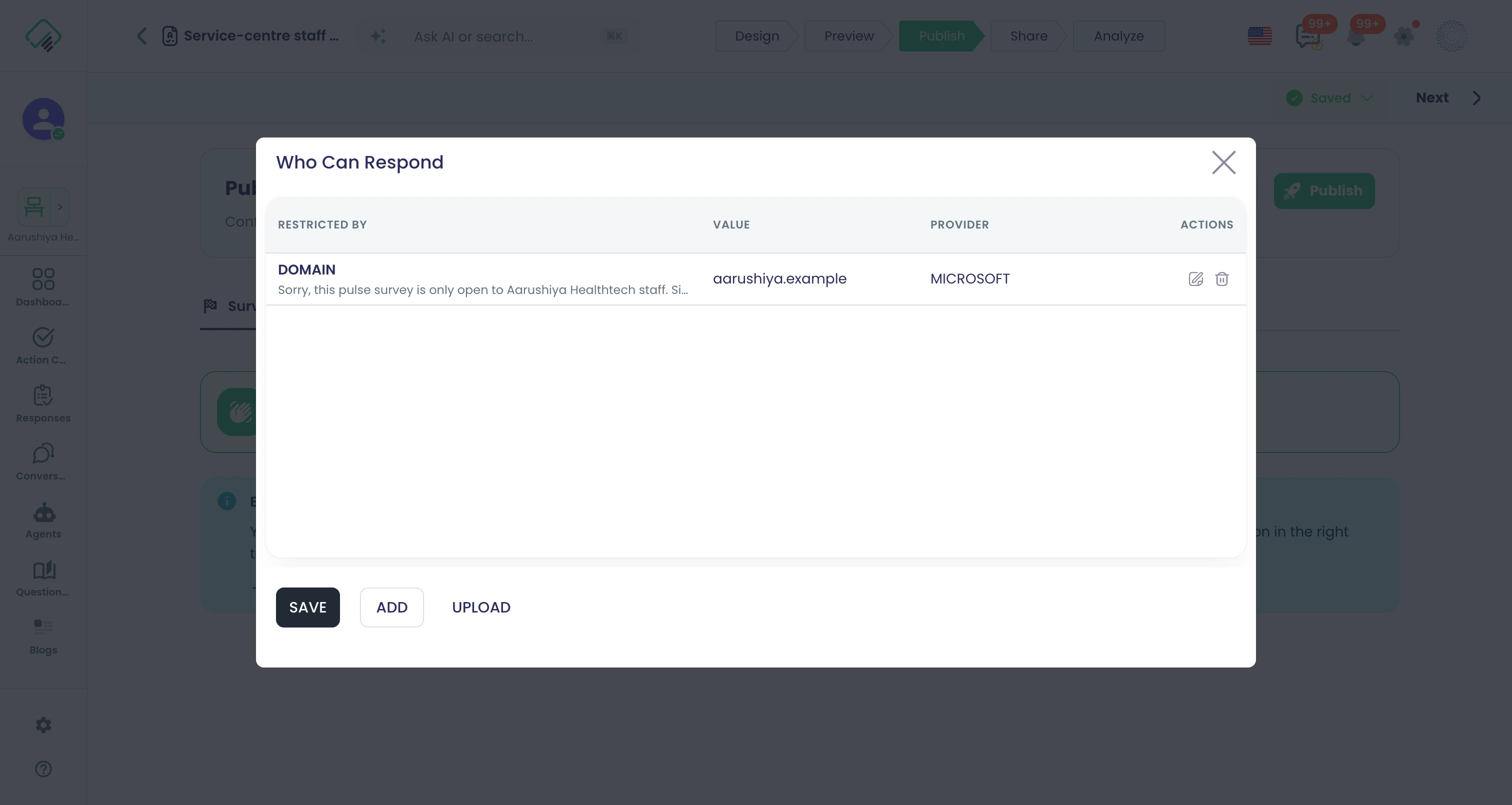
Task: Open Blogs in the sidebar
Action: (x=43, y=636)
